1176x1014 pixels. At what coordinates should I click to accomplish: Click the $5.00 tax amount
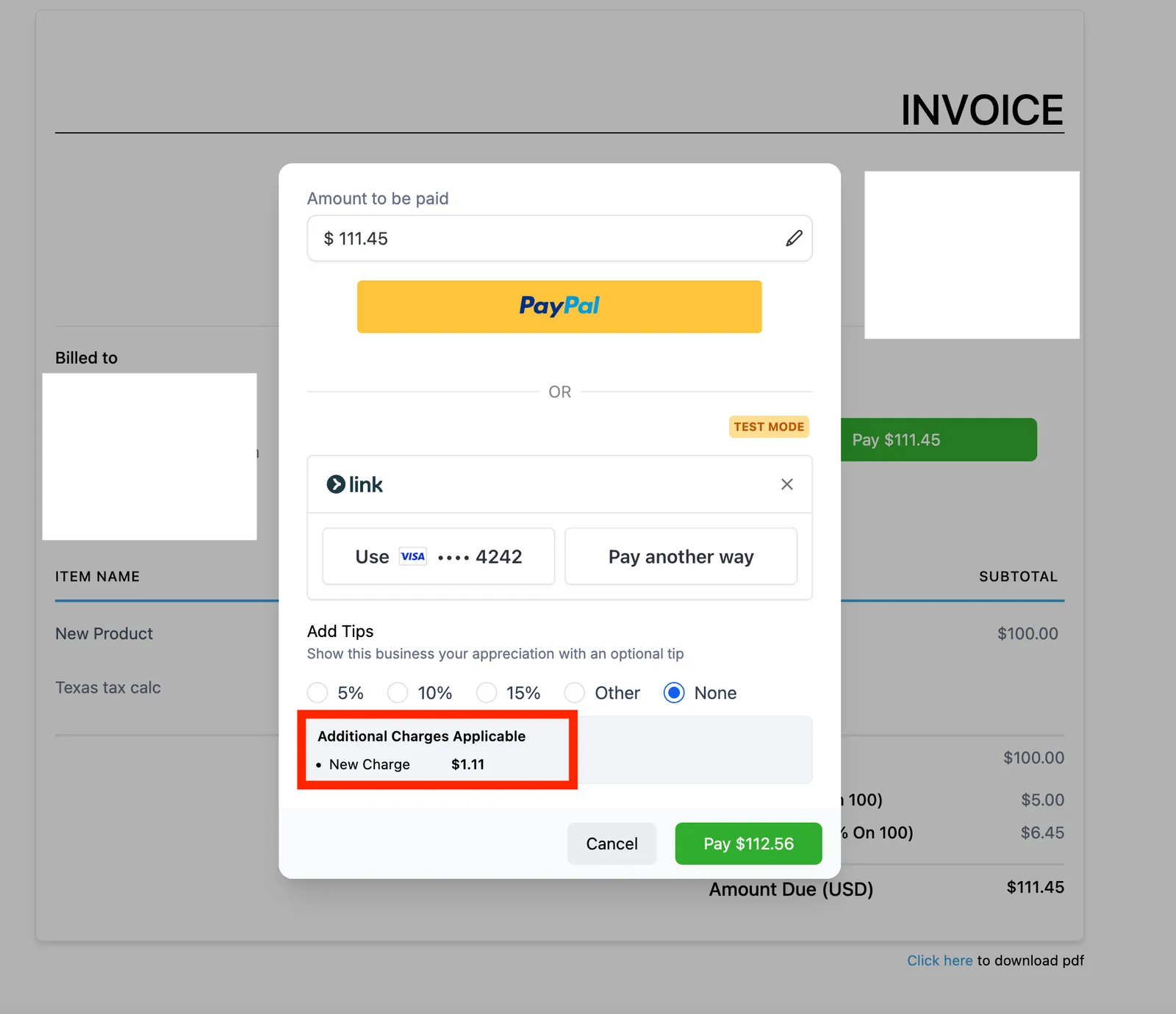[1042, 799]
